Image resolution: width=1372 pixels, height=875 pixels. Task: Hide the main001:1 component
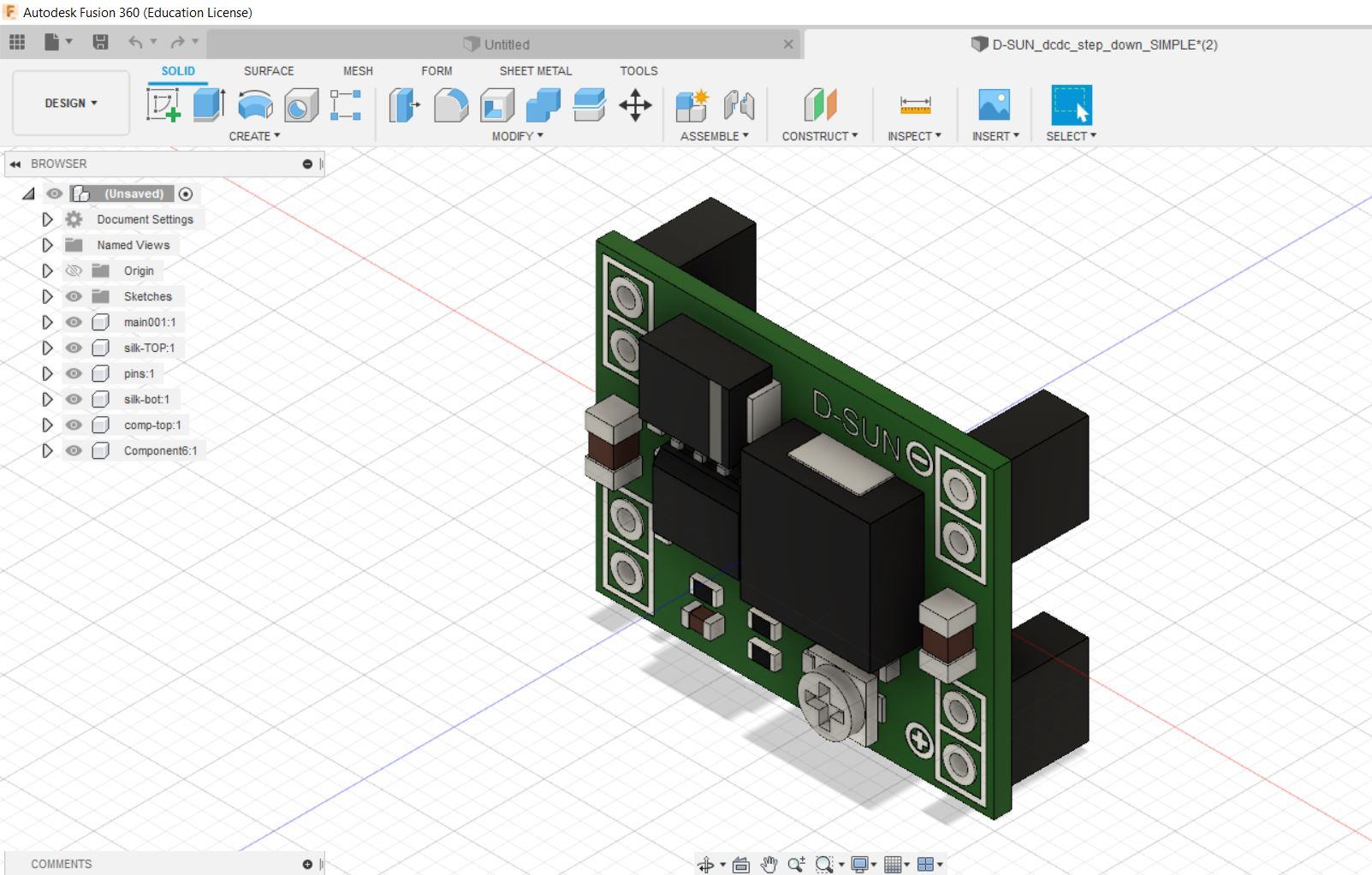point(74,322)
